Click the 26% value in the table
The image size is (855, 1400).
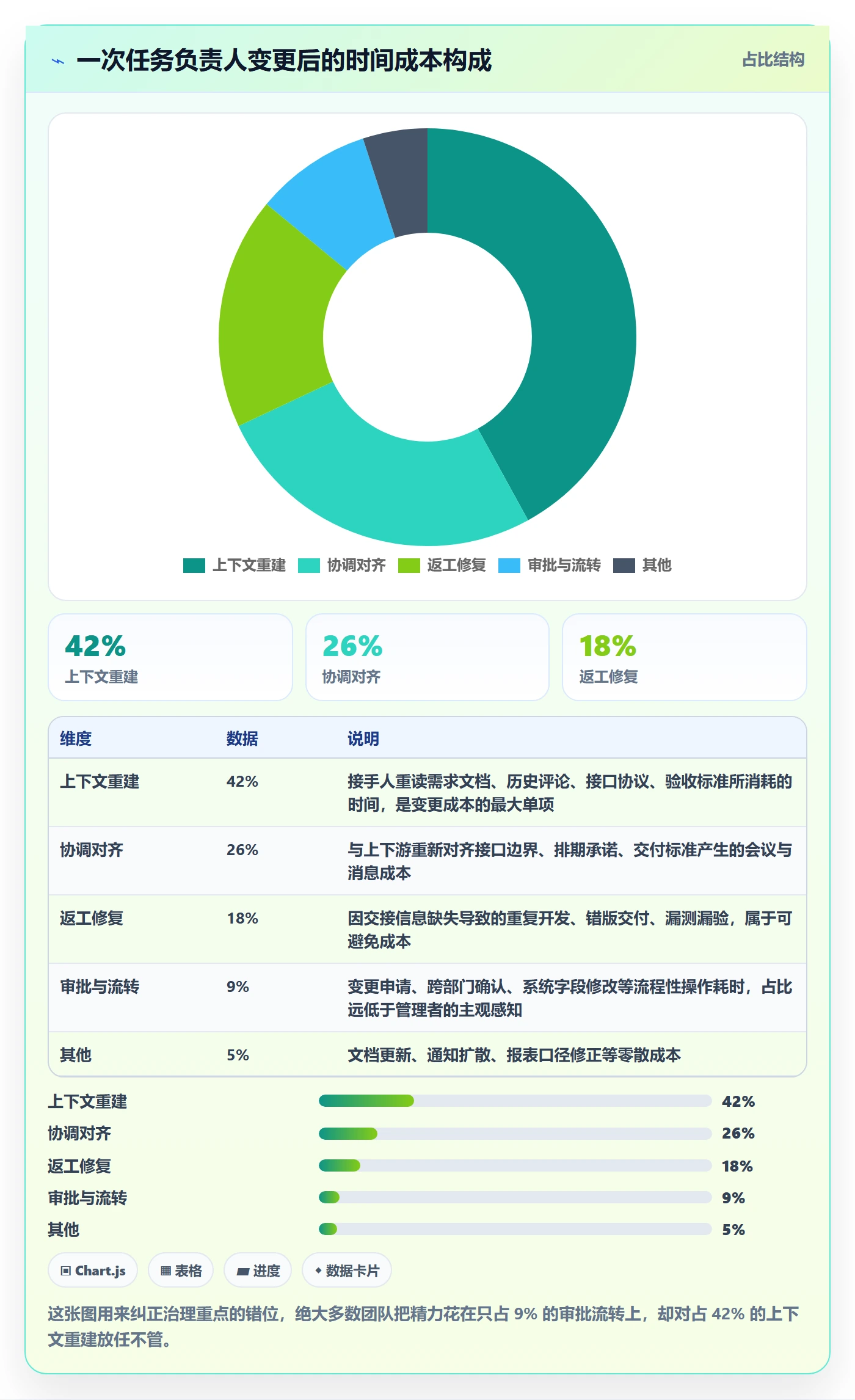coord(242,850)
